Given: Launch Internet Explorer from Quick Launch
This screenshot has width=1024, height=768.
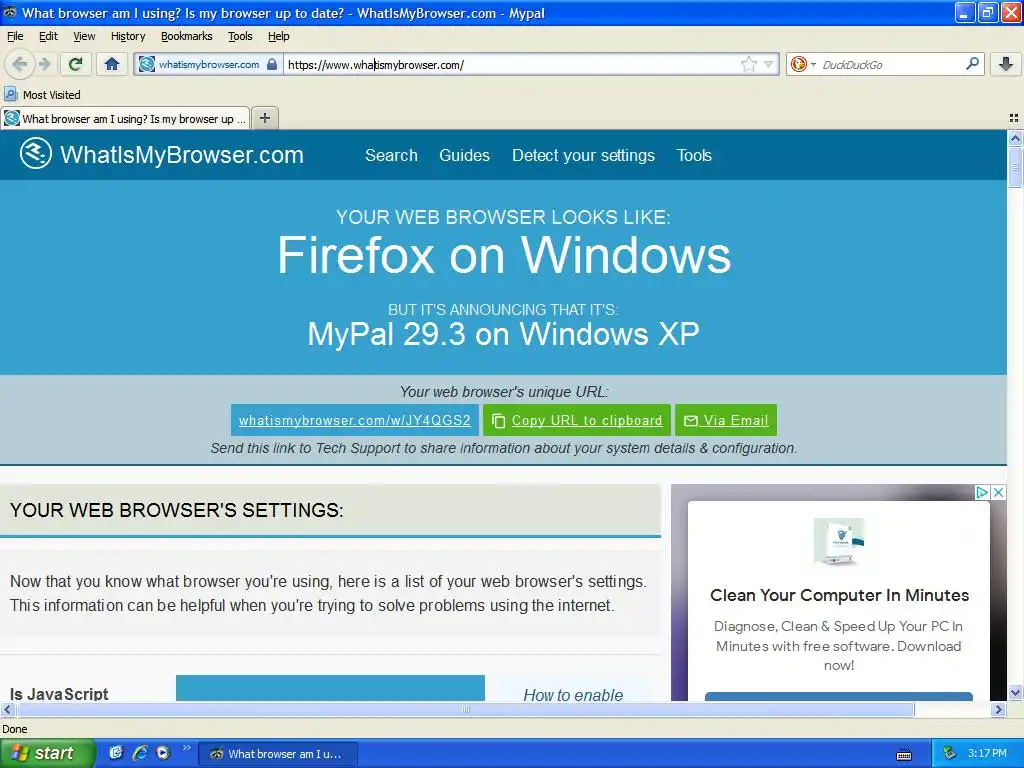Looking at the screenshot, I should coord(140,753).
